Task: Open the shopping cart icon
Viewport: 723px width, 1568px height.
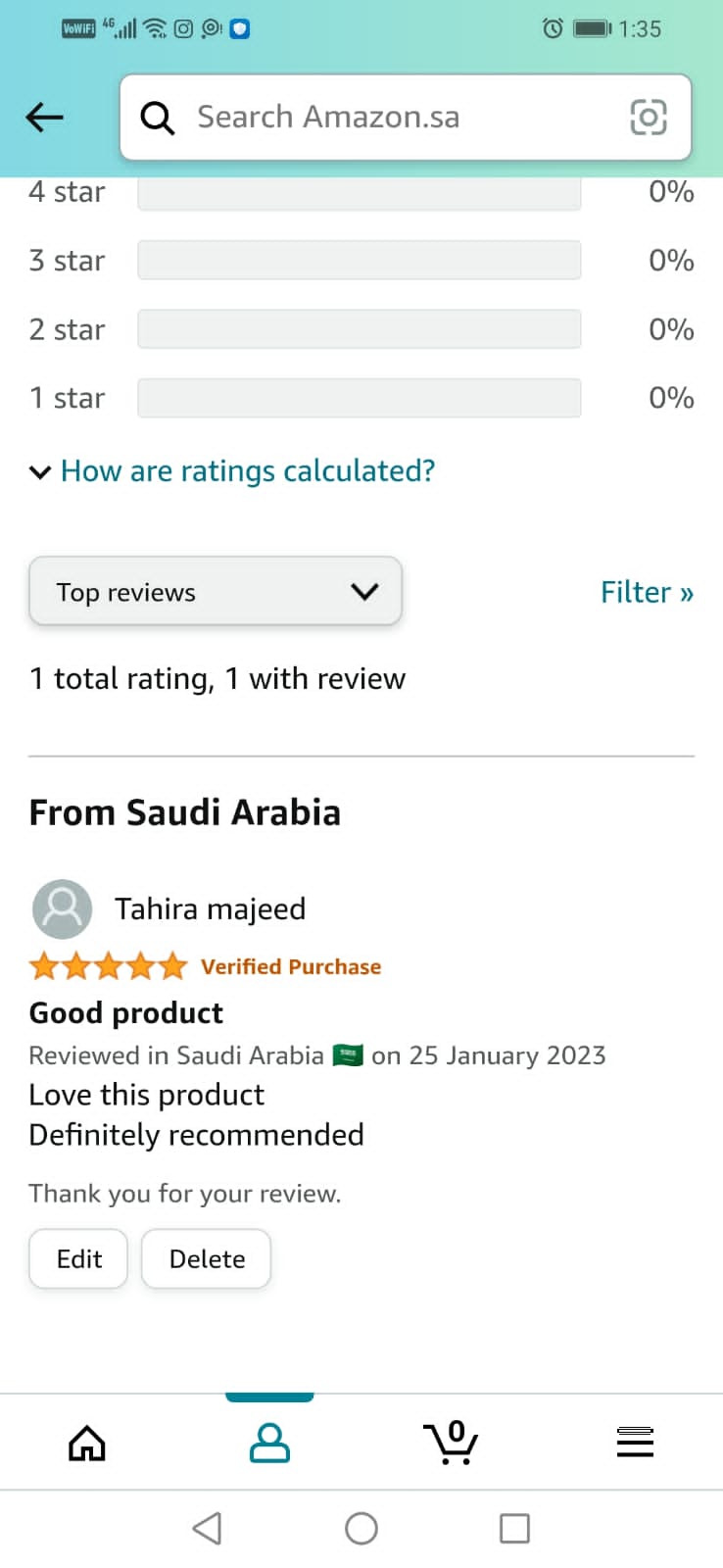Action: coord(451,1442)
